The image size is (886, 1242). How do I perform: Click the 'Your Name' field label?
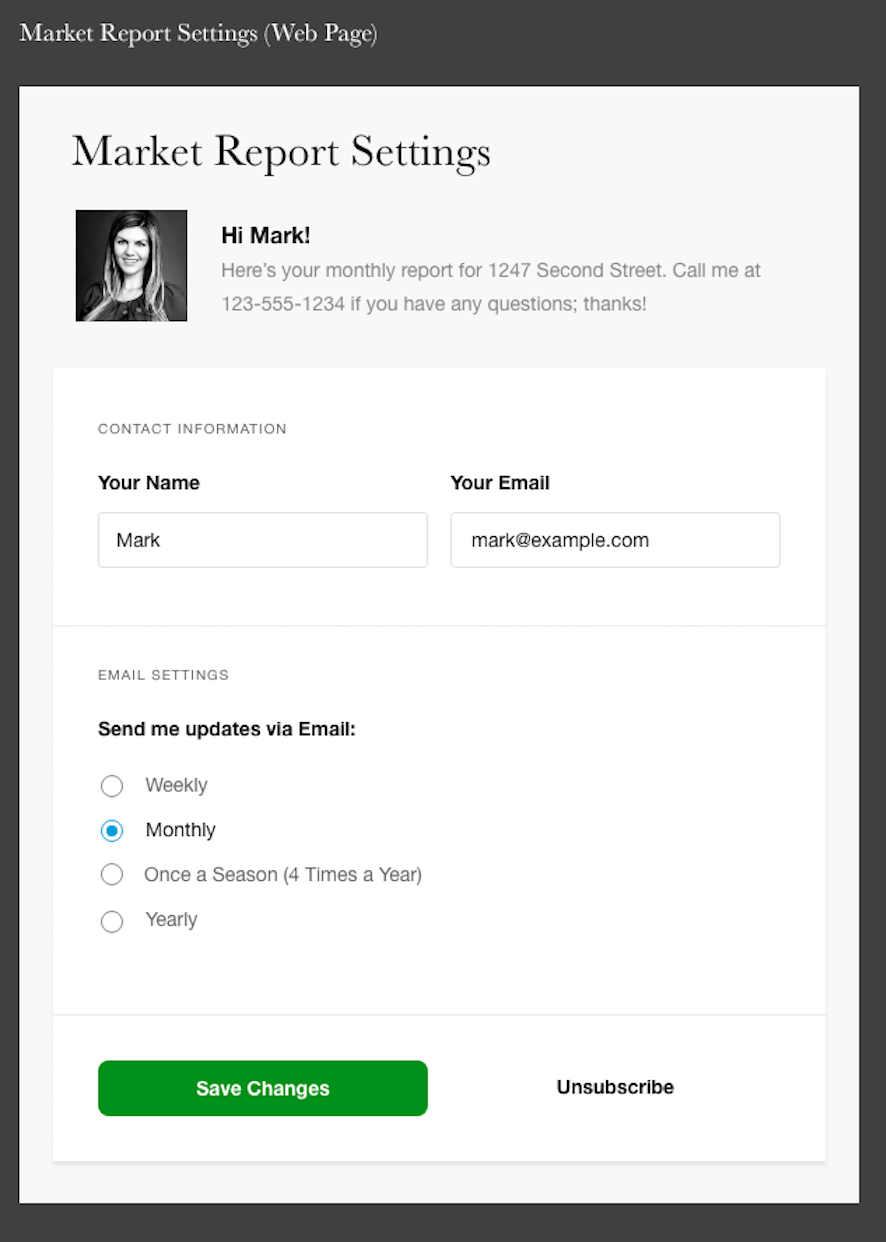click(149, 483)
